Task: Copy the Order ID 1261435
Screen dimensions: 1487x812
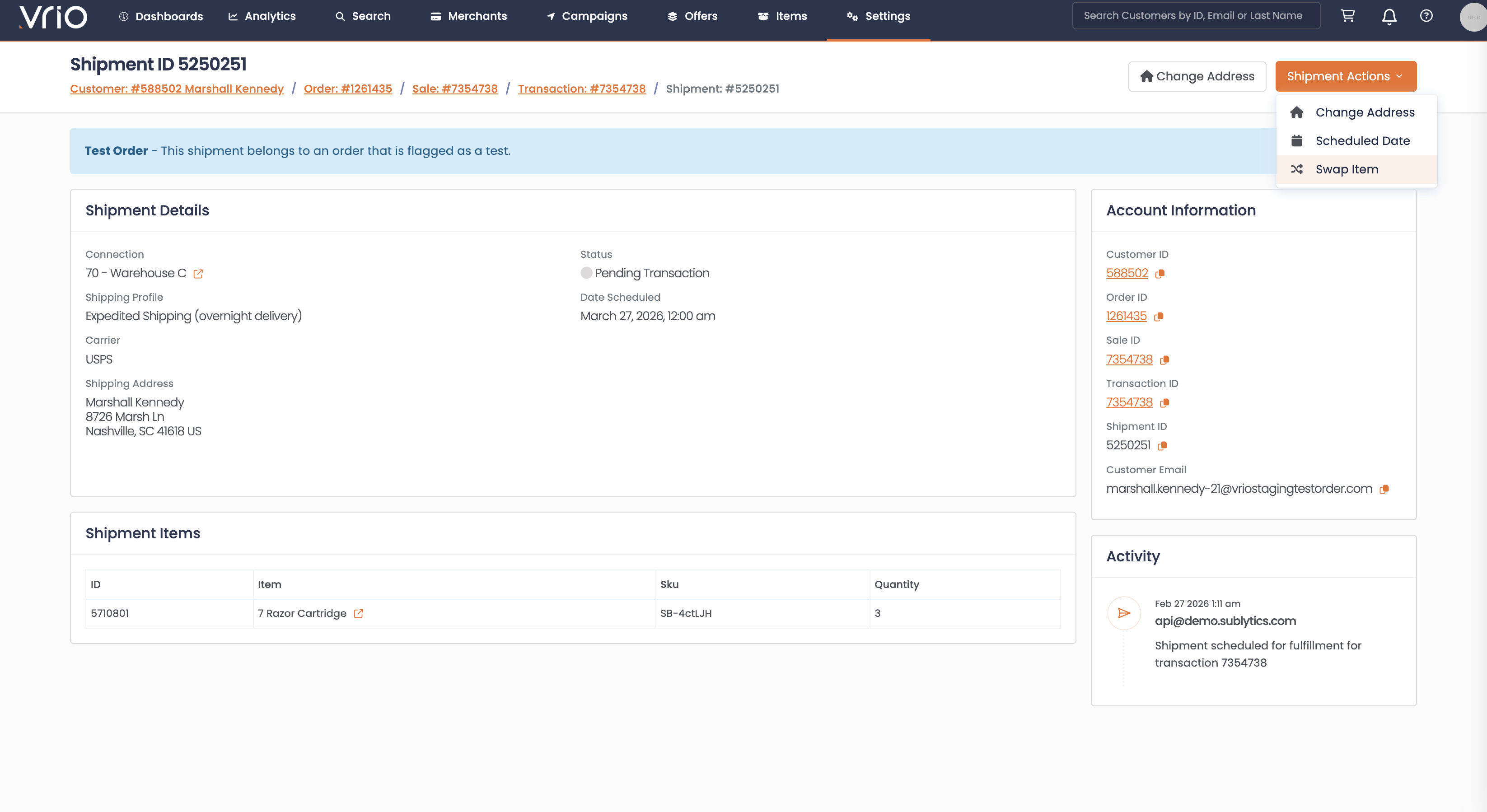Action: click(x=1159, y=317)
